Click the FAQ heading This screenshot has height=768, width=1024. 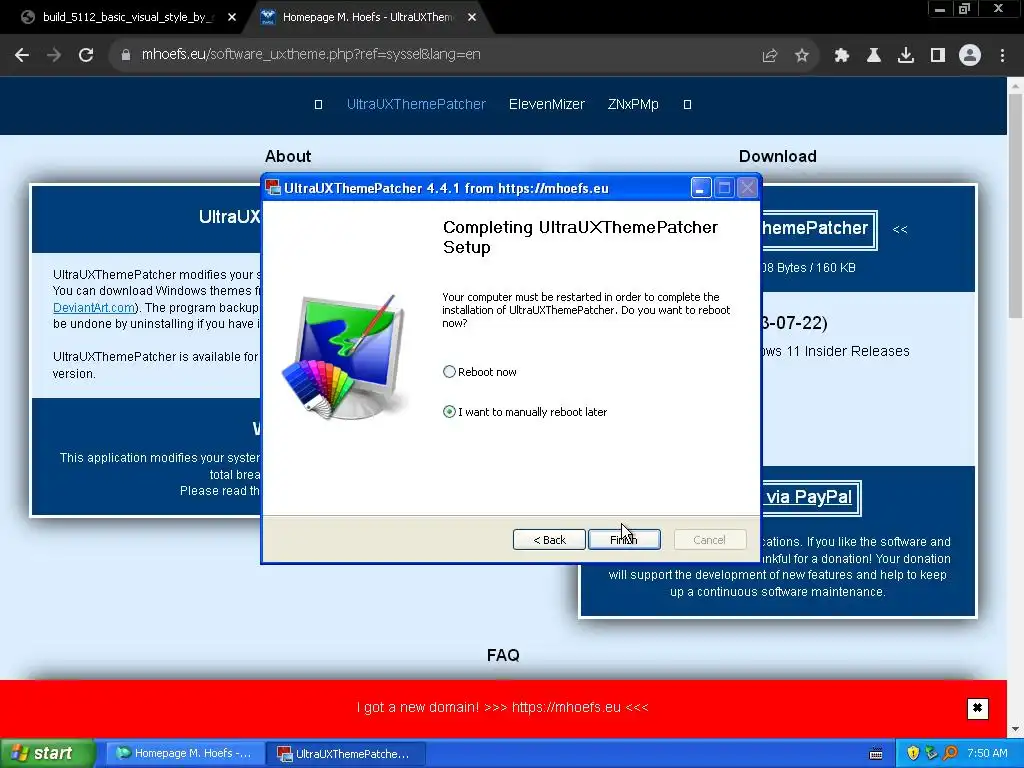coord(503,655)
